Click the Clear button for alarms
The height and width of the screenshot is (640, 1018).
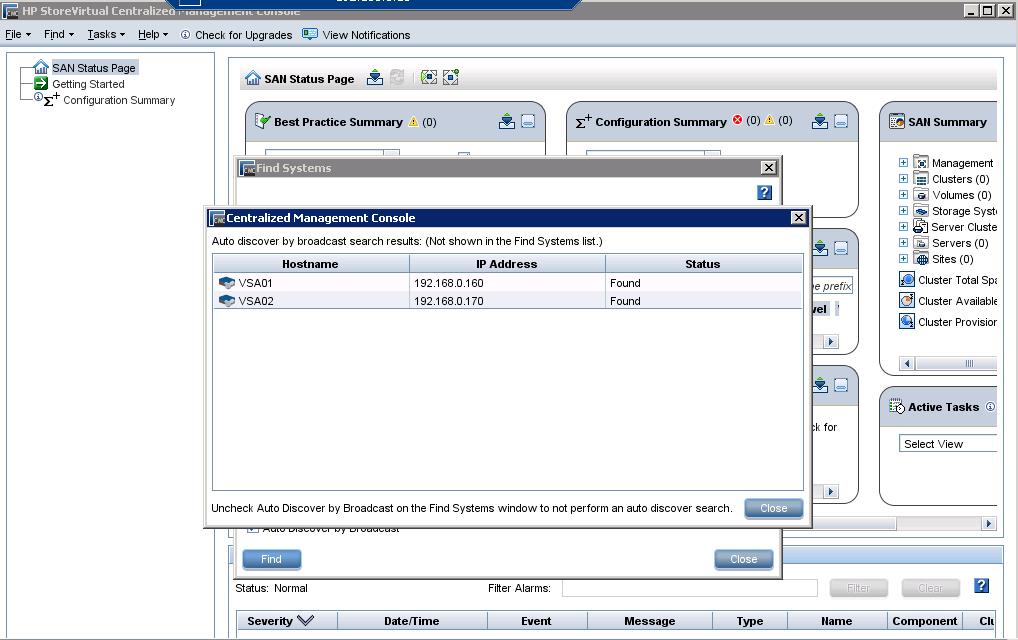coord(930,587)
